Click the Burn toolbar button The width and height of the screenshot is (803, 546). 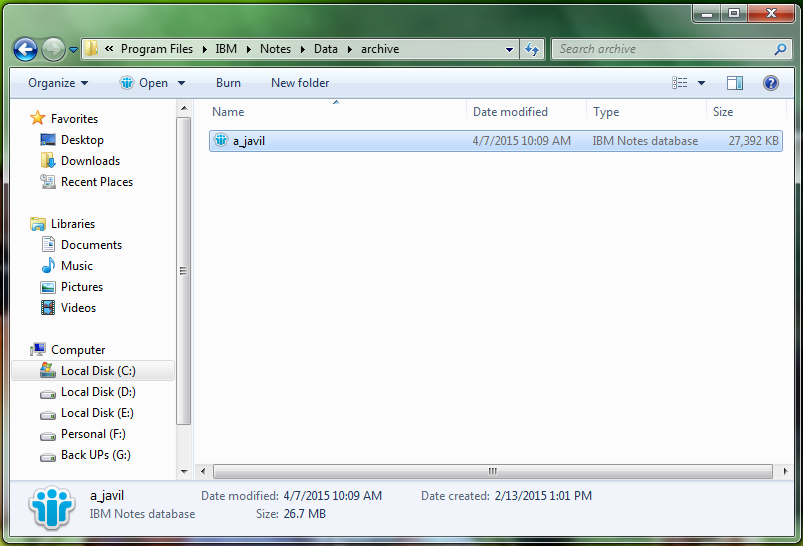(x=228, y=83)
